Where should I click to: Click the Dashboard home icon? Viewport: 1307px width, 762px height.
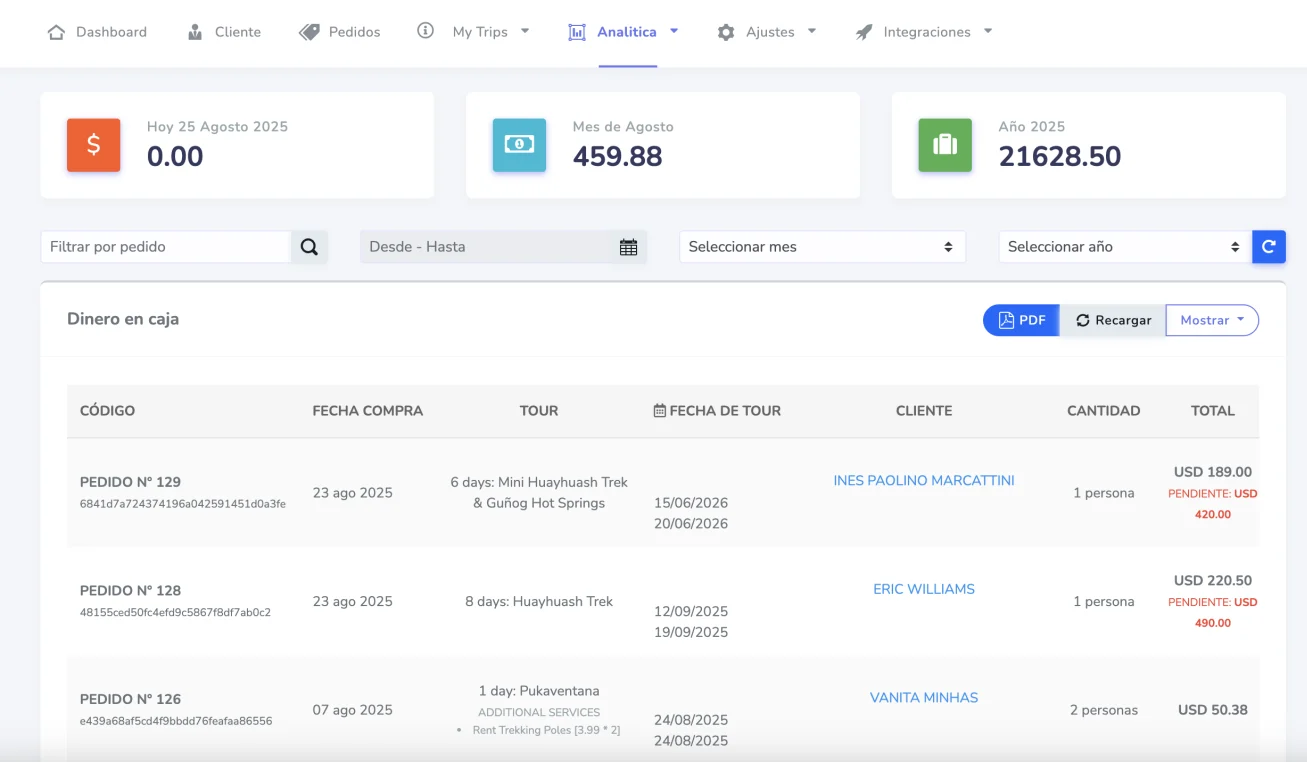57,32
